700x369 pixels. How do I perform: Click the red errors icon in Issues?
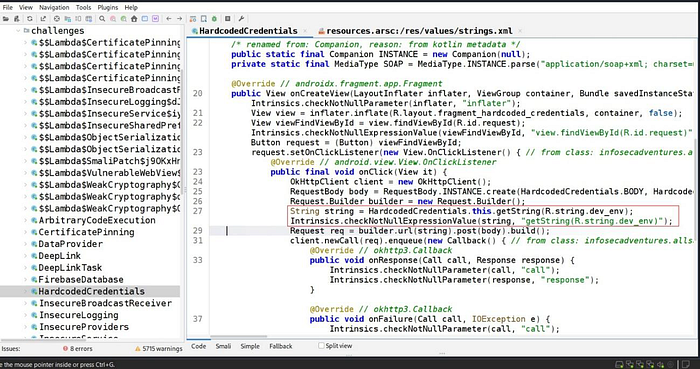(x=66, y=348)
